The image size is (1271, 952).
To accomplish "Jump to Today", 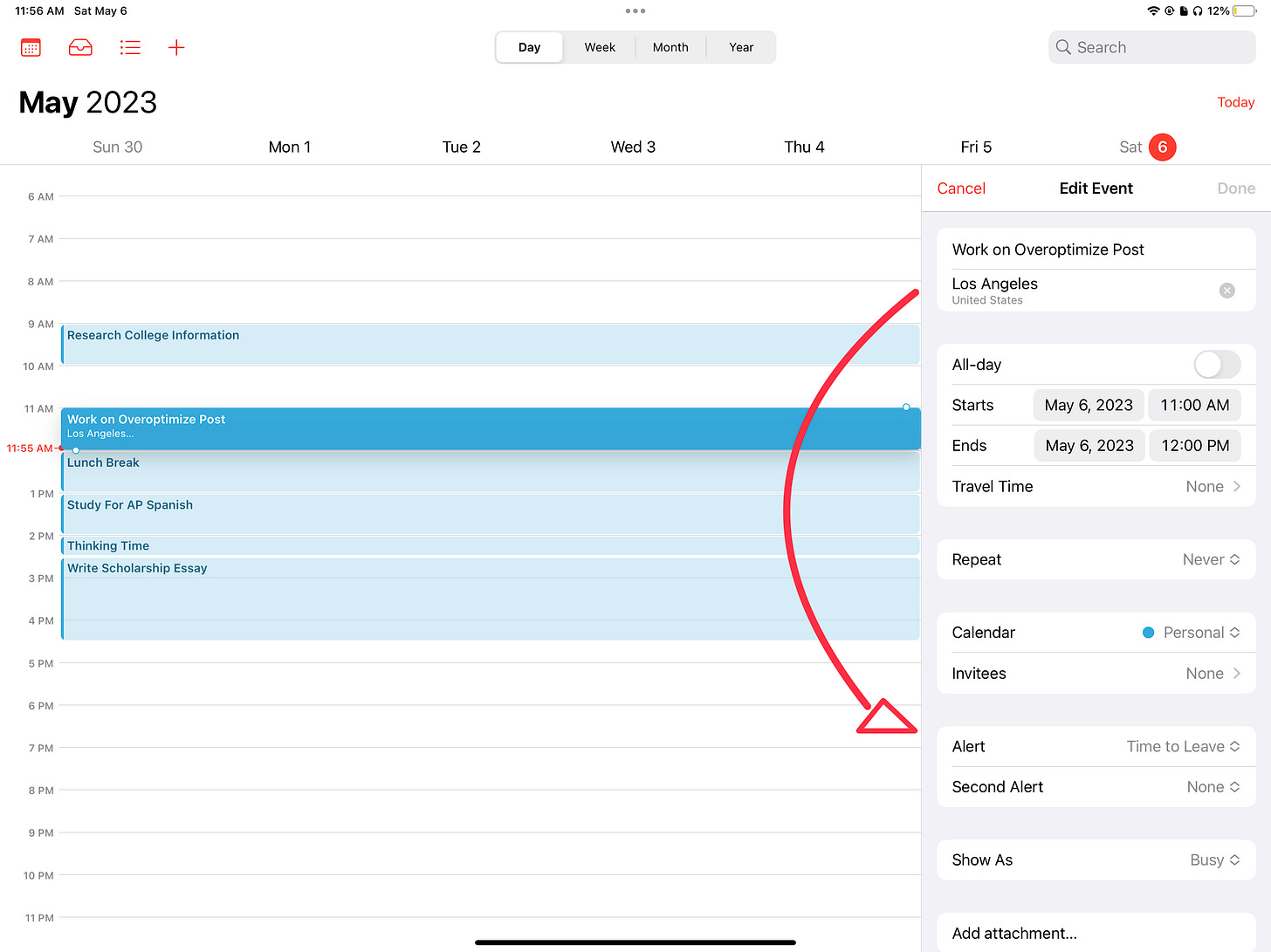I will pyautogui.click(x=1236, y=102).
